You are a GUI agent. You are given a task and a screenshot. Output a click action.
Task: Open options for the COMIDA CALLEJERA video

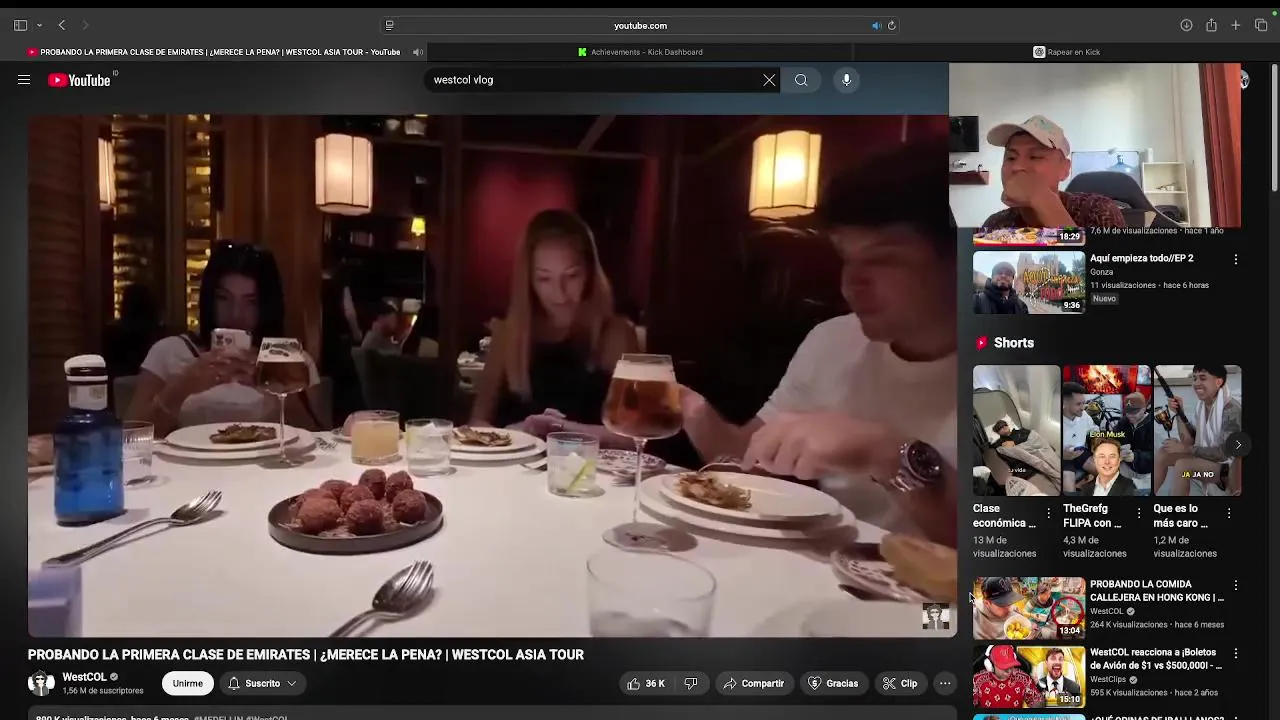coord(1236,585)
